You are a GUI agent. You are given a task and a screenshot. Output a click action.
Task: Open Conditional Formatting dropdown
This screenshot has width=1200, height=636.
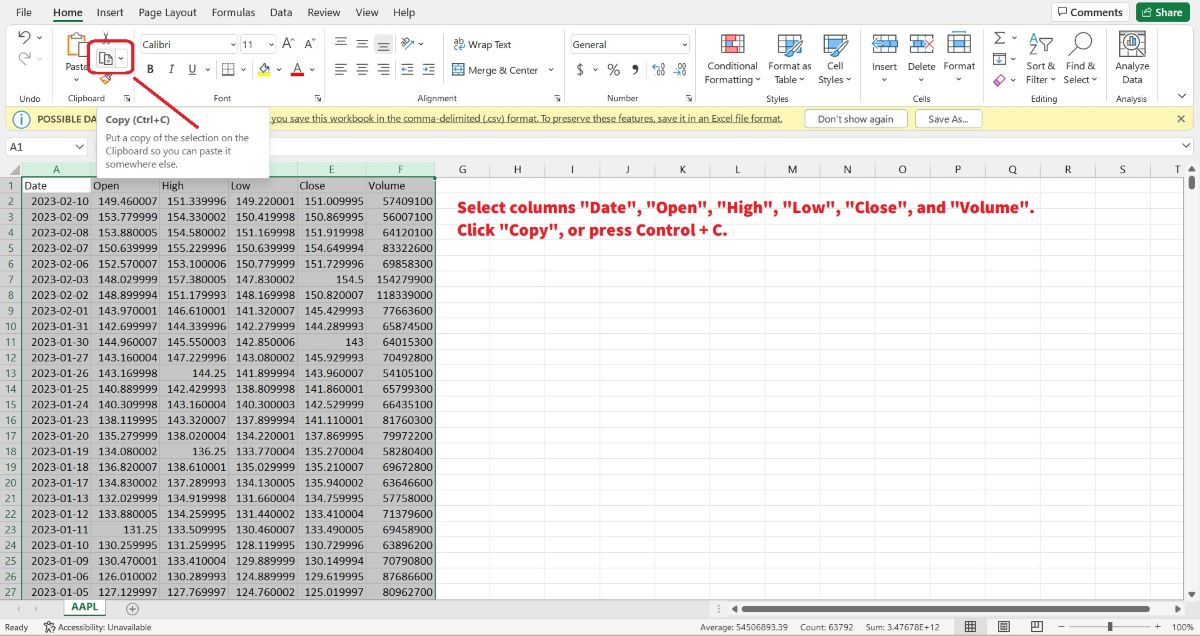pyautogui.click(x=732, y=58)
